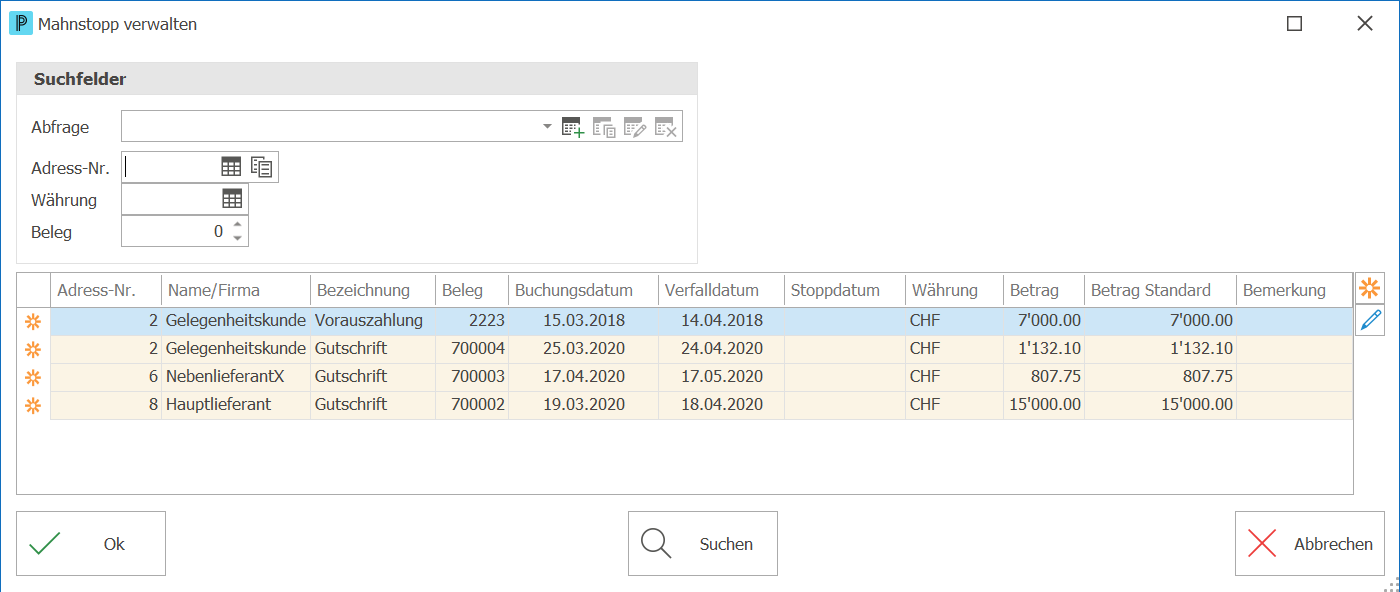Select the Hauptlieferant name cell

236,405
